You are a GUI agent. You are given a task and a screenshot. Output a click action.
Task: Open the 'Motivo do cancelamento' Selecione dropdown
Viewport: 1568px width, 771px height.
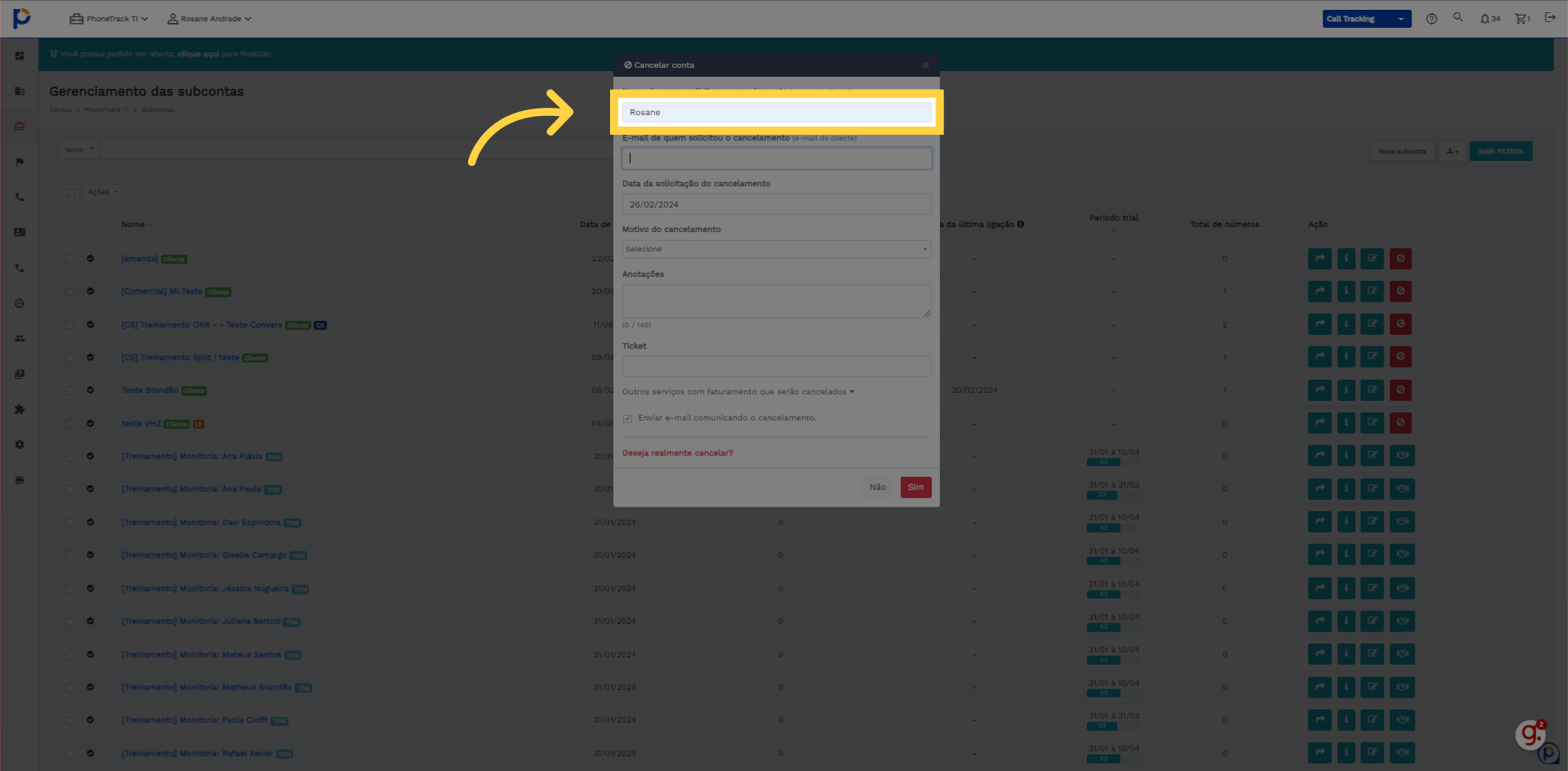[776, 249]
